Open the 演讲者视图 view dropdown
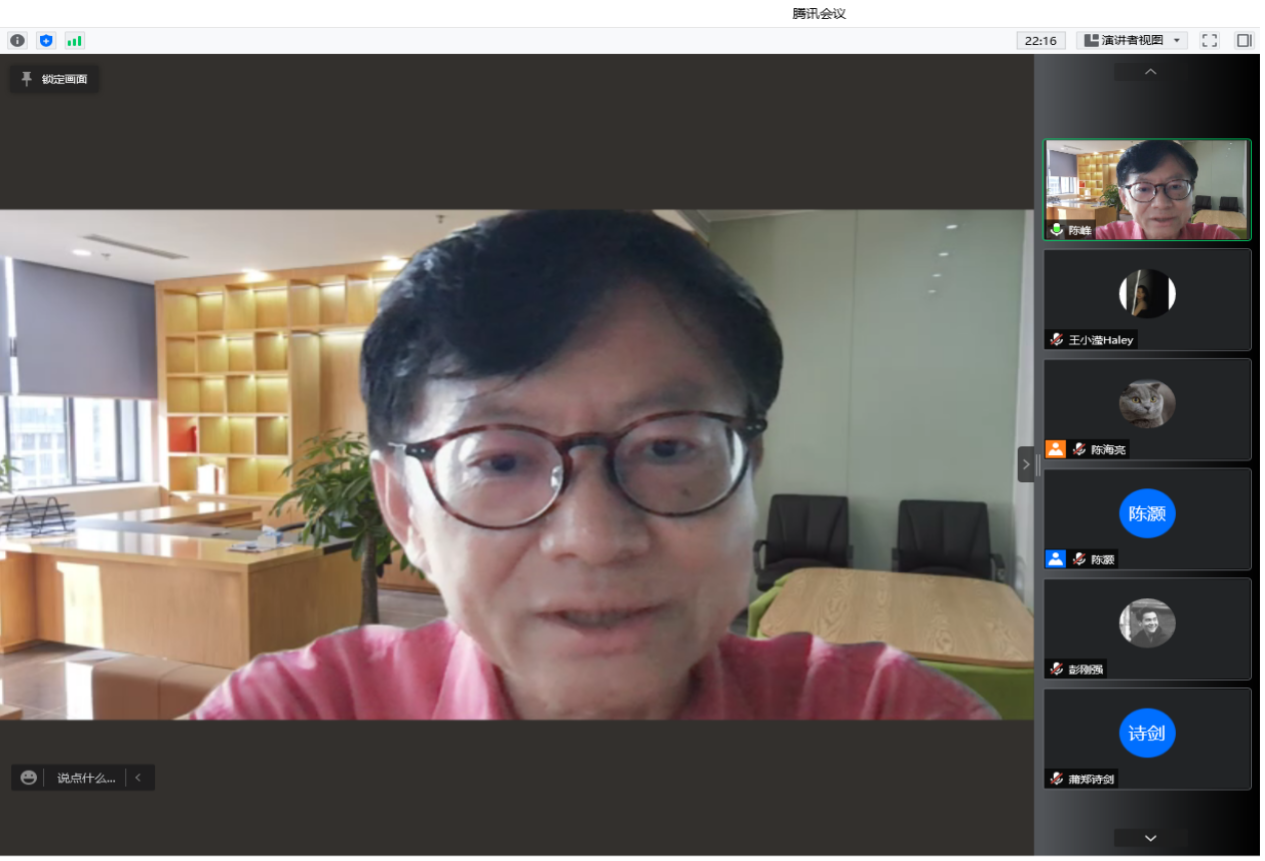The height and width of the screenshot is (861, 1265). [x=1132, y=41]
